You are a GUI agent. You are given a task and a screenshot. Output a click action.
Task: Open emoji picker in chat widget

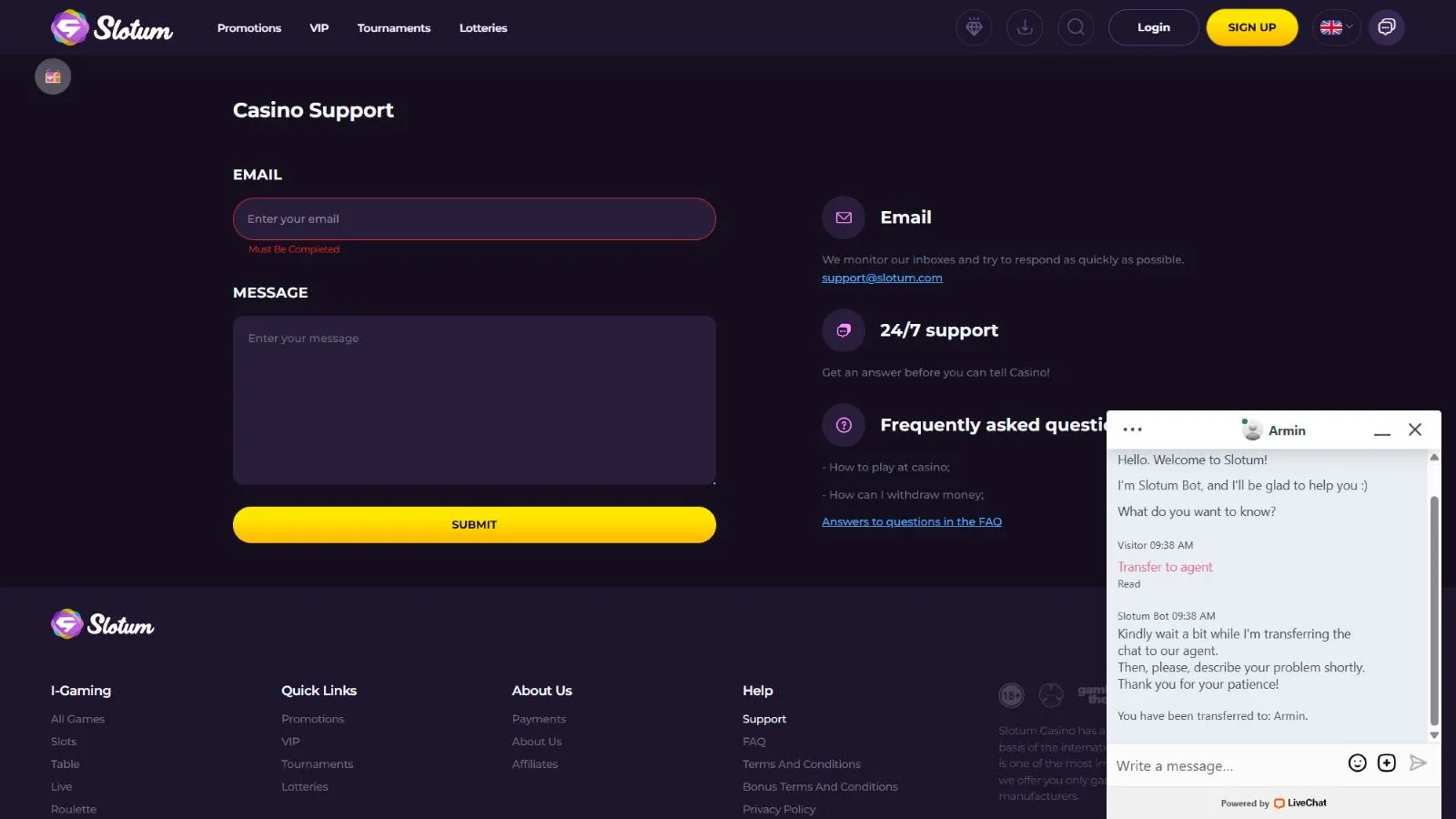pos(1357,763)
